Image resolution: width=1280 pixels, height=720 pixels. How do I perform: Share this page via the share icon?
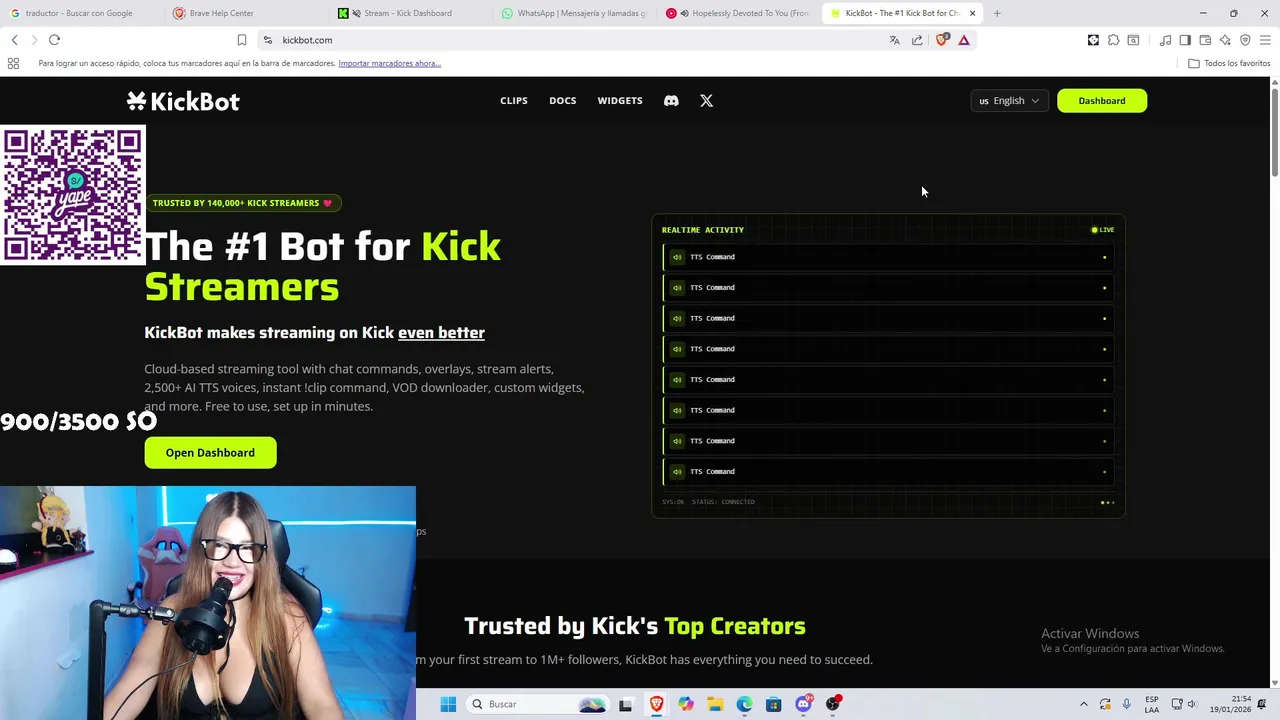tap(917, 40)
